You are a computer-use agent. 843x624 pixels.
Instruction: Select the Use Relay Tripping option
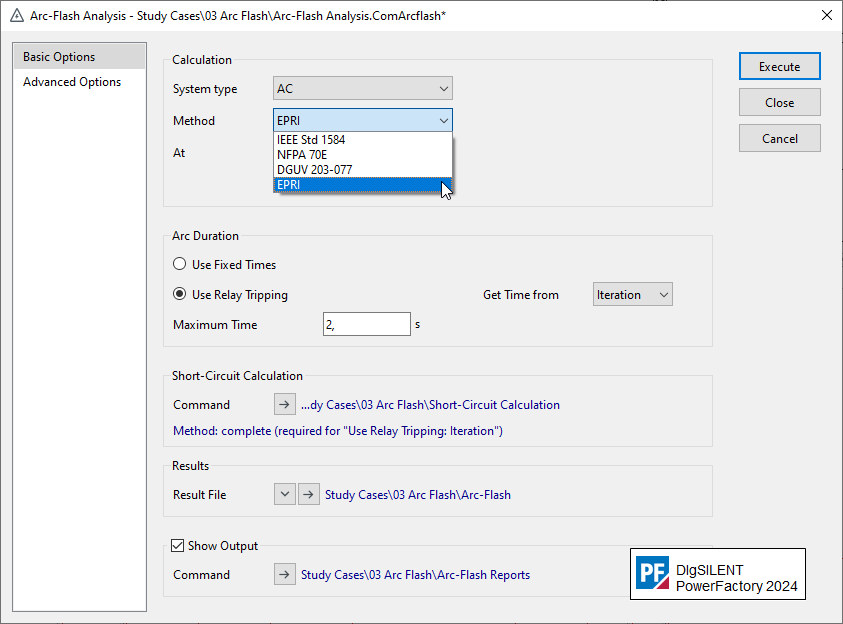tap(180, 293)
